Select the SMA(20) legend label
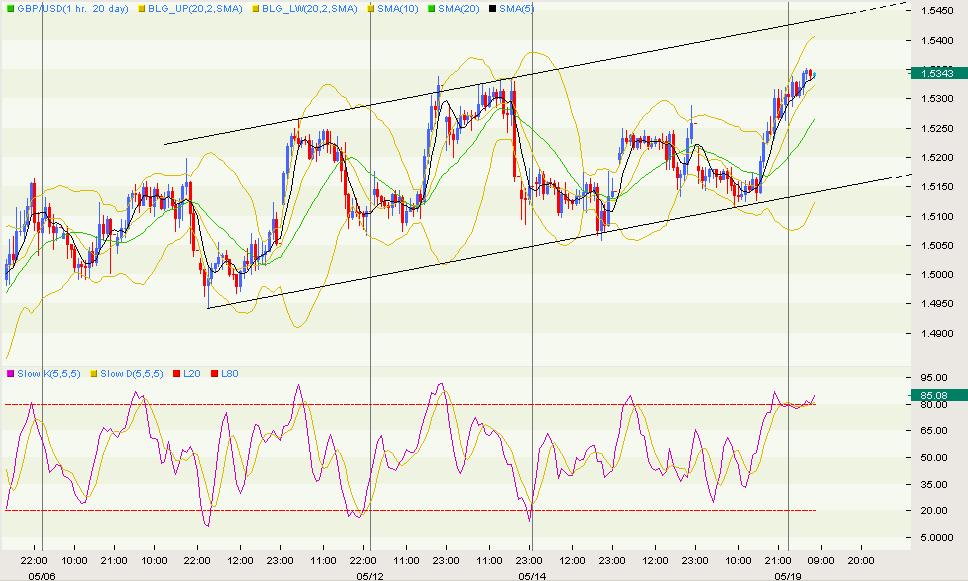Viewport: 968px width, 581px height. (459, 9)
